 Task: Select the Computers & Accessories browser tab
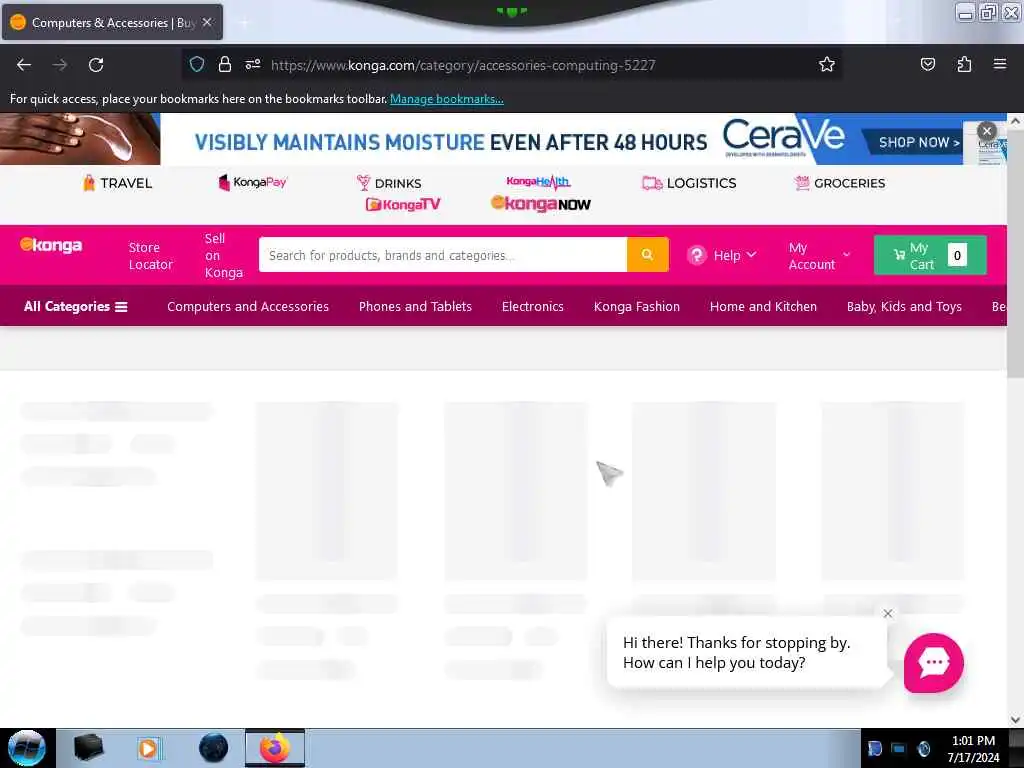(x=112, y=22)
